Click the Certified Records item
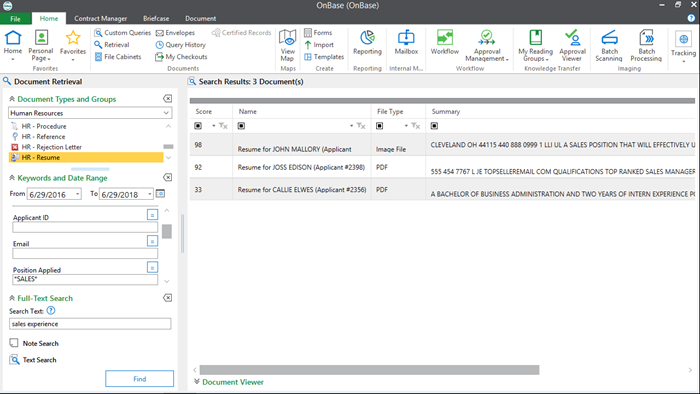The width and height of the screenshot is (700, 394). pos(242,33)
